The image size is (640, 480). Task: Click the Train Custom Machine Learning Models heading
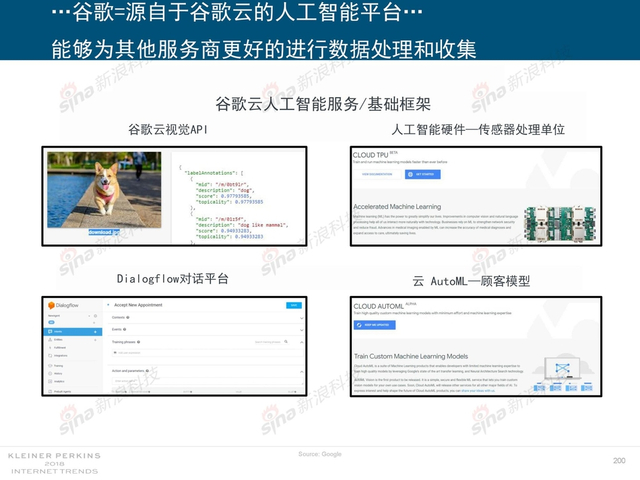tap(411, 356)
